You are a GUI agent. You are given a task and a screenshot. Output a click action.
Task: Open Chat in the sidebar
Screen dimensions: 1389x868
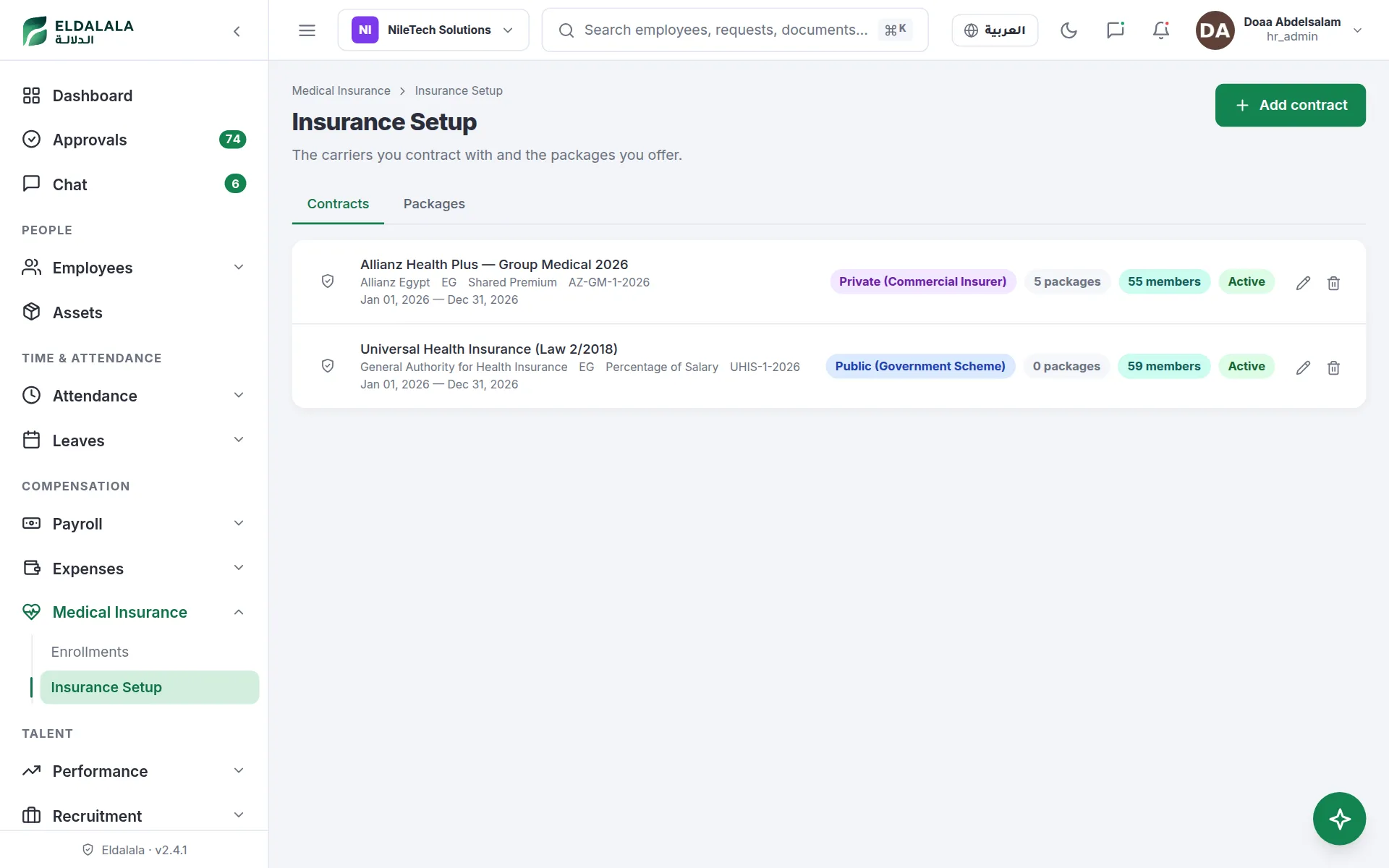[x=134, y=184]
